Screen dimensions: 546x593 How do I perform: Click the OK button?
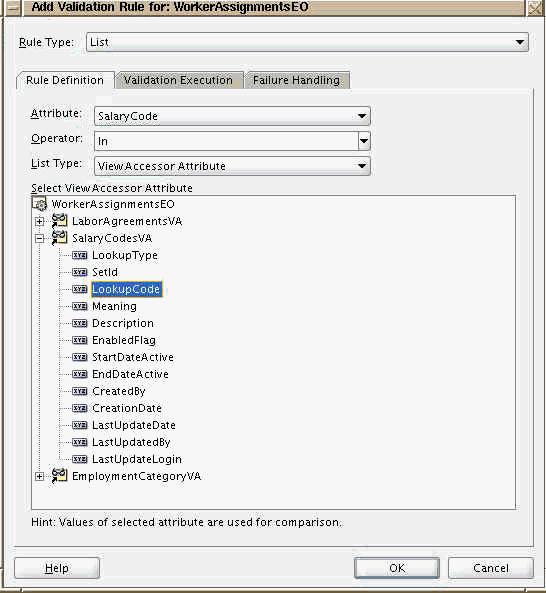coord(397,568)
